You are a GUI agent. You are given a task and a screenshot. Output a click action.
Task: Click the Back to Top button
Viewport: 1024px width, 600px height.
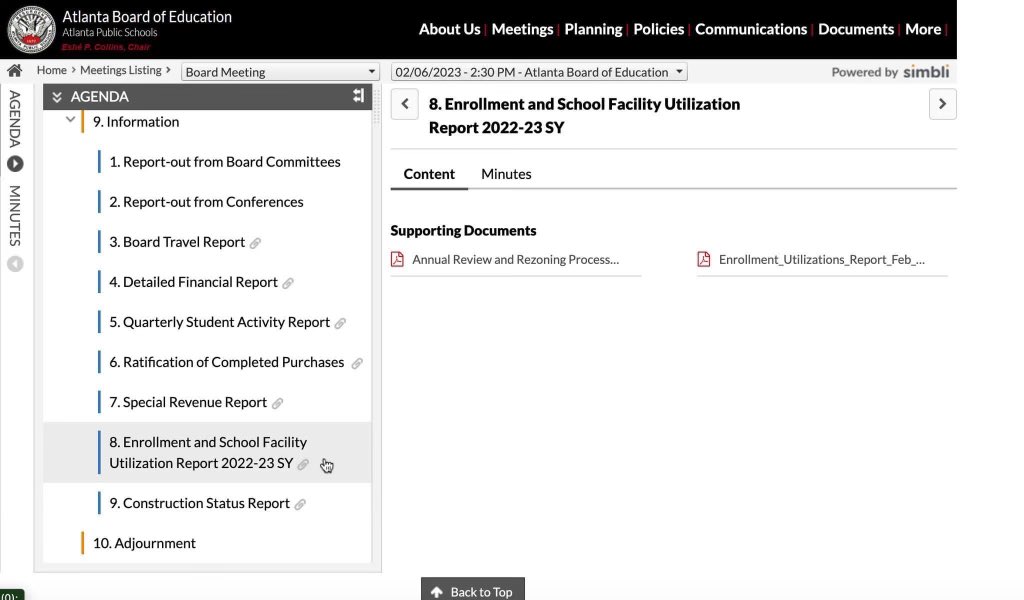[x=473, y=590]
